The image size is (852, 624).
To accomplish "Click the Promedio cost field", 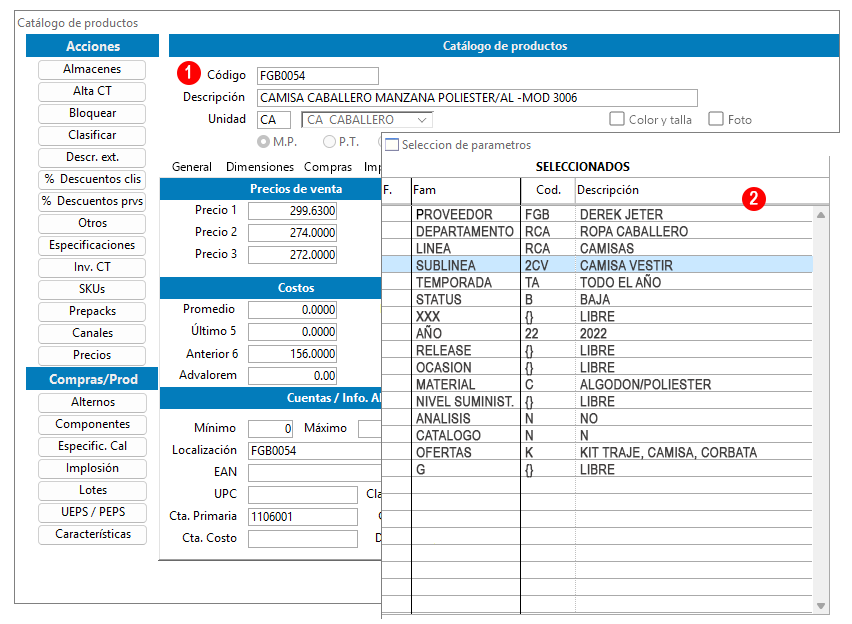I will 292,310.
